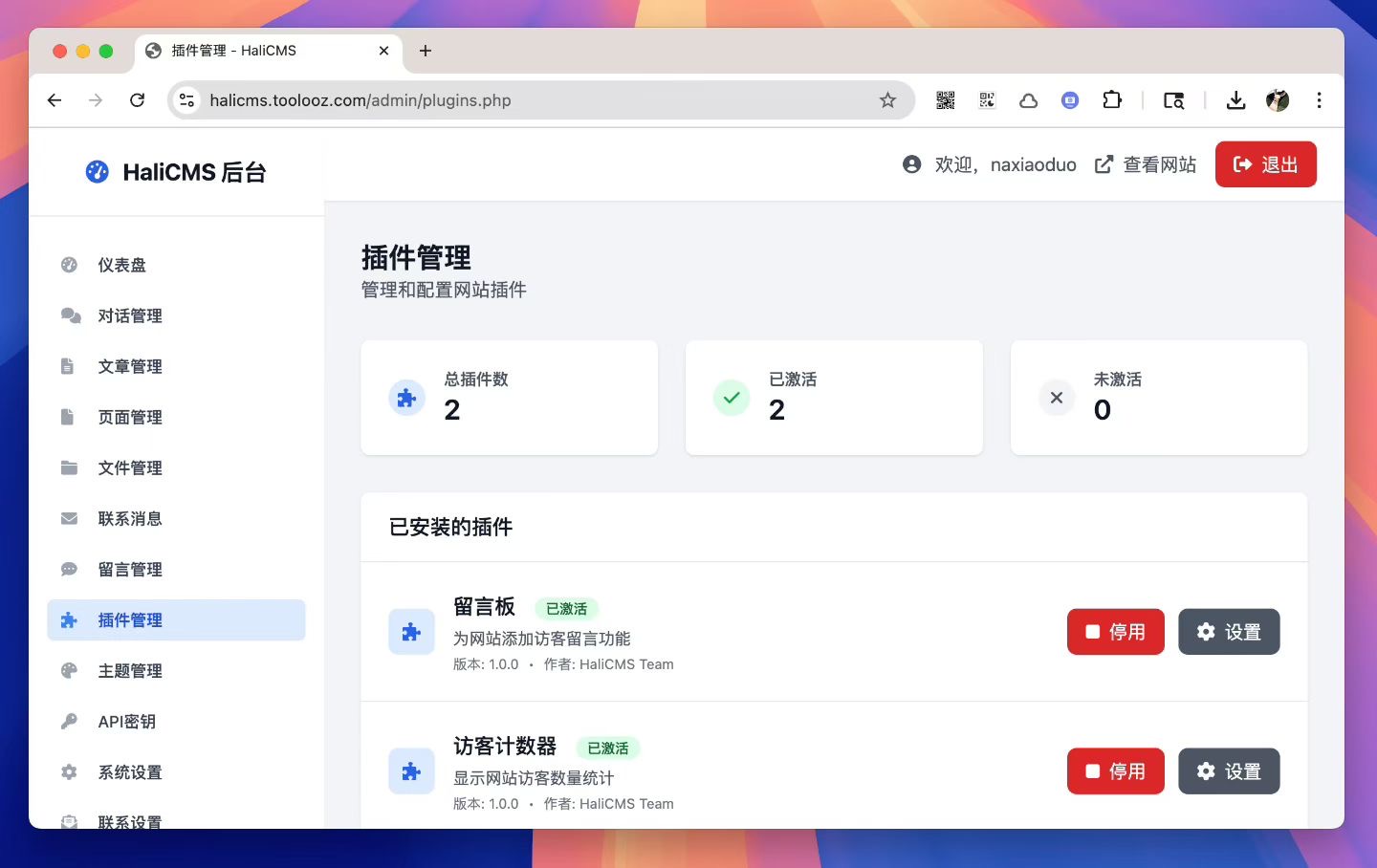Open the browser extensions puzzle icon
Image resolution: width=1377 pixels, height=868 pixels.
pyautogui.click(x=1111, y=100)
